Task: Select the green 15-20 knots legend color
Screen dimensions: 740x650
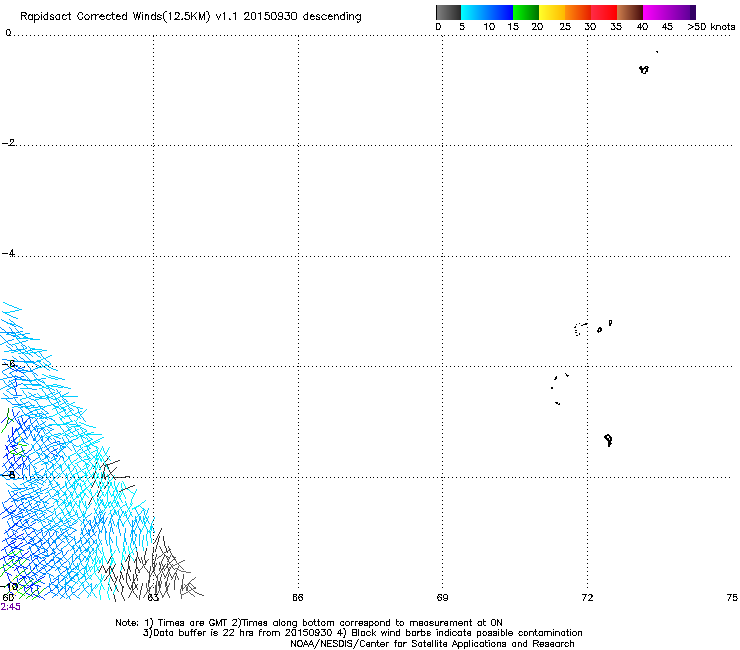Action: 526,12
